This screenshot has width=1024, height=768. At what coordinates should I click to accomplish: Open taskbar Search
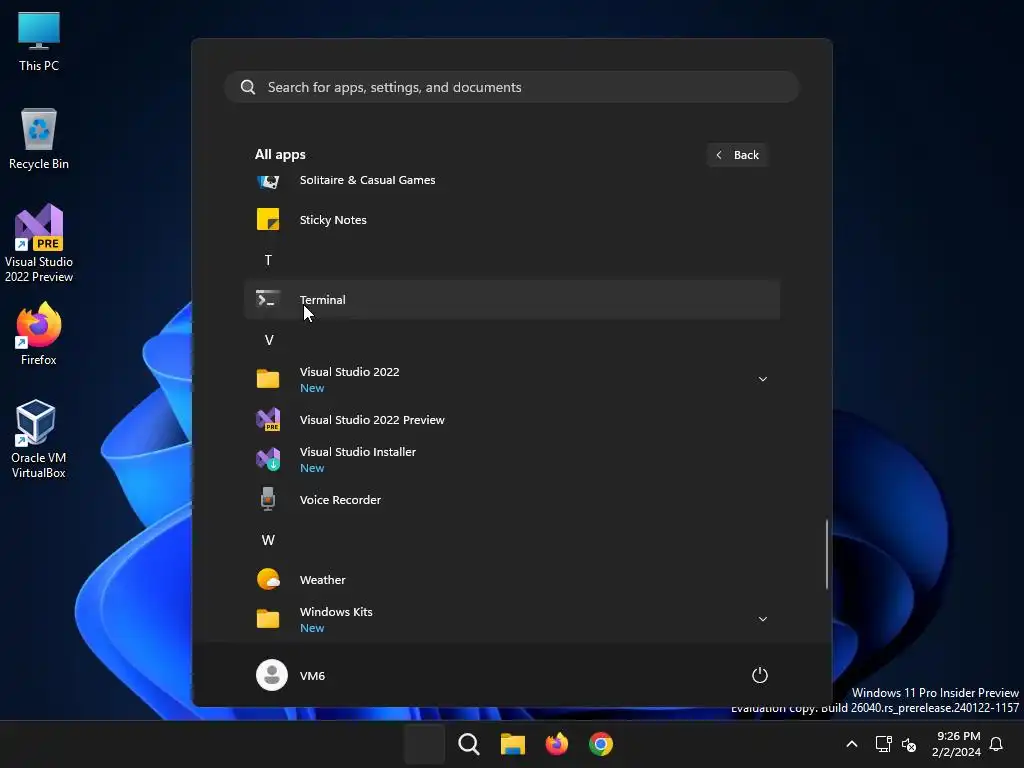[x=468, y=744]
